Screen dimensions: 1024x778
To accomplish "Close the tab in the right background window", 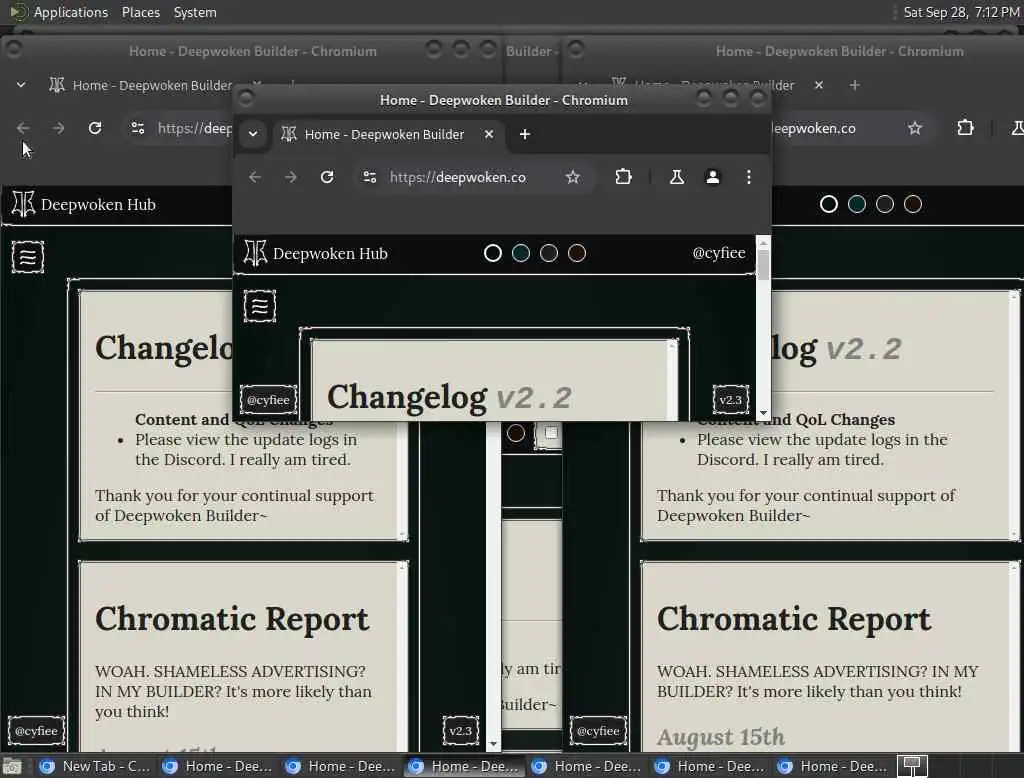I will coord(819,85).
